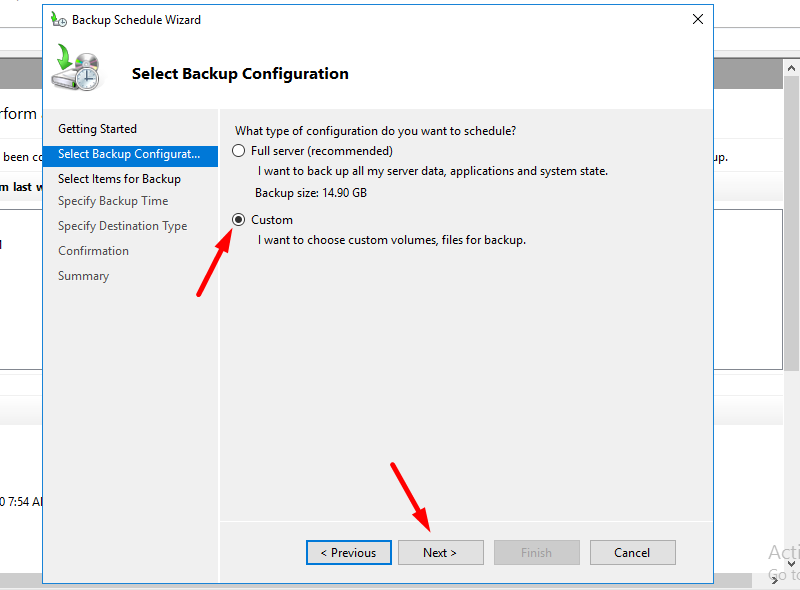
Task: Jump to the Specify Backup Time step
Action: tap(113, 201)
